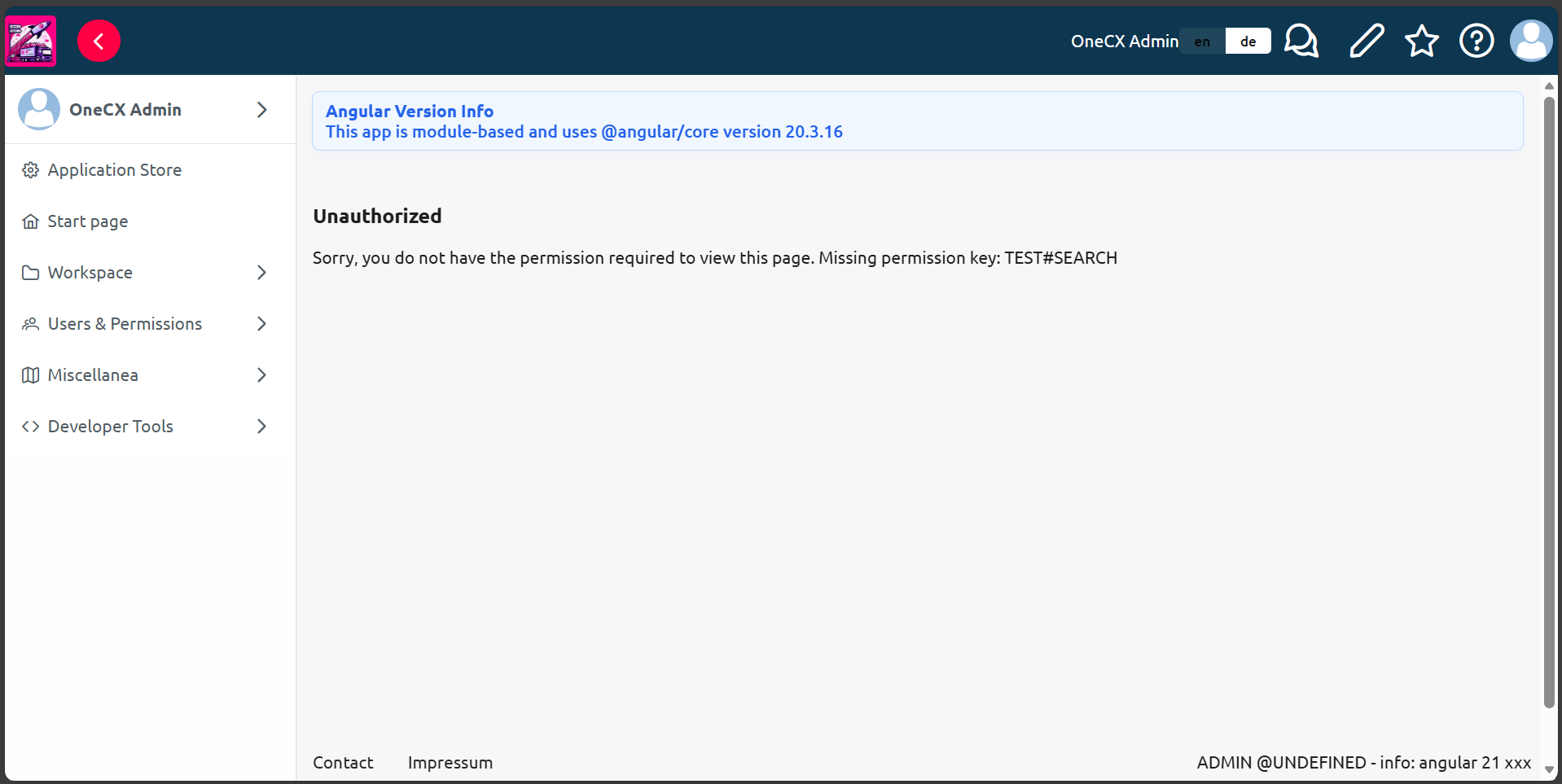
Task: Expand the Workspace menu chevron
Action: (261, 272)
